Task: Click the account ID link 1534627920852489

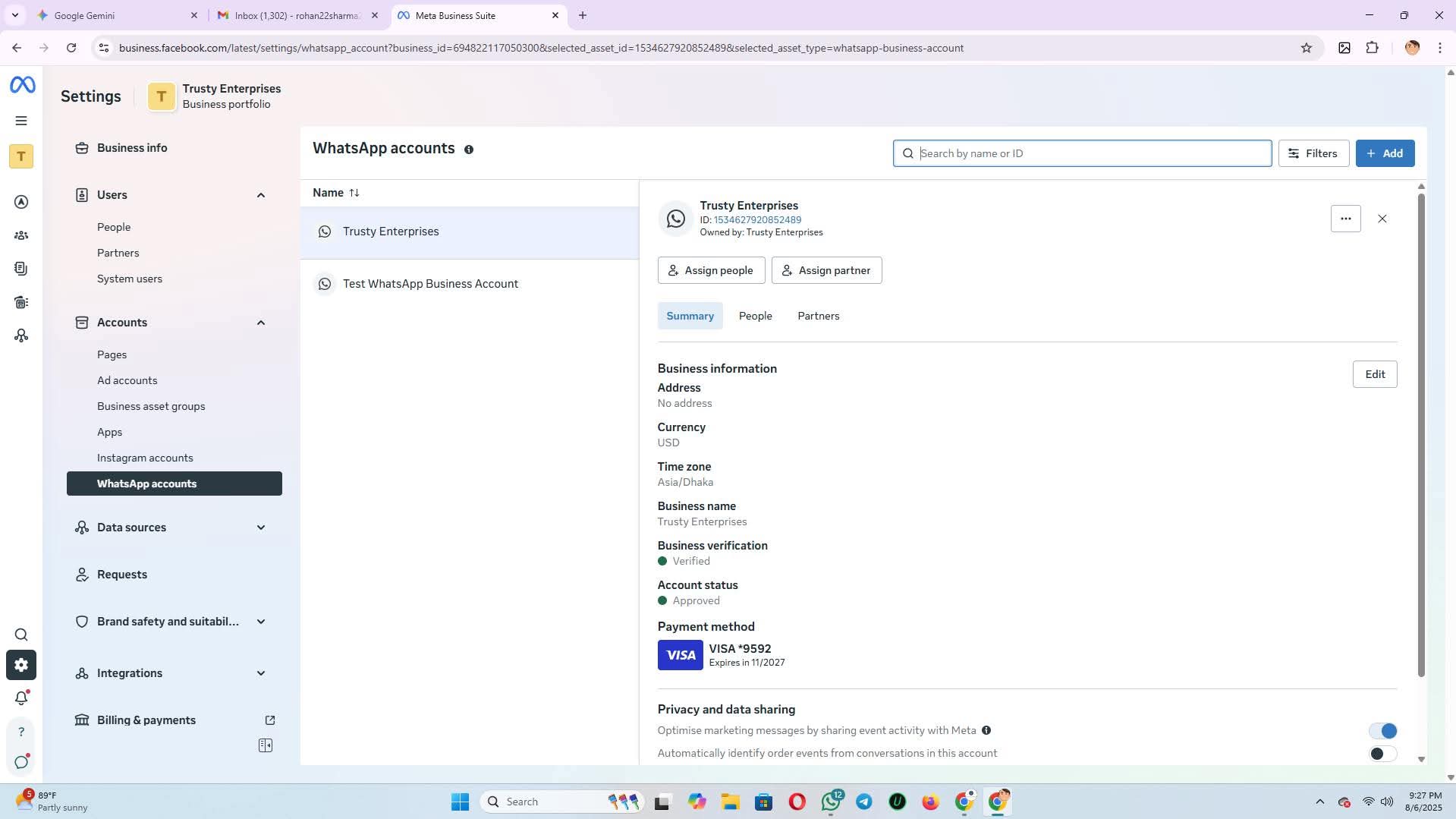Action: pyautogui.click(x=757, y=220)
